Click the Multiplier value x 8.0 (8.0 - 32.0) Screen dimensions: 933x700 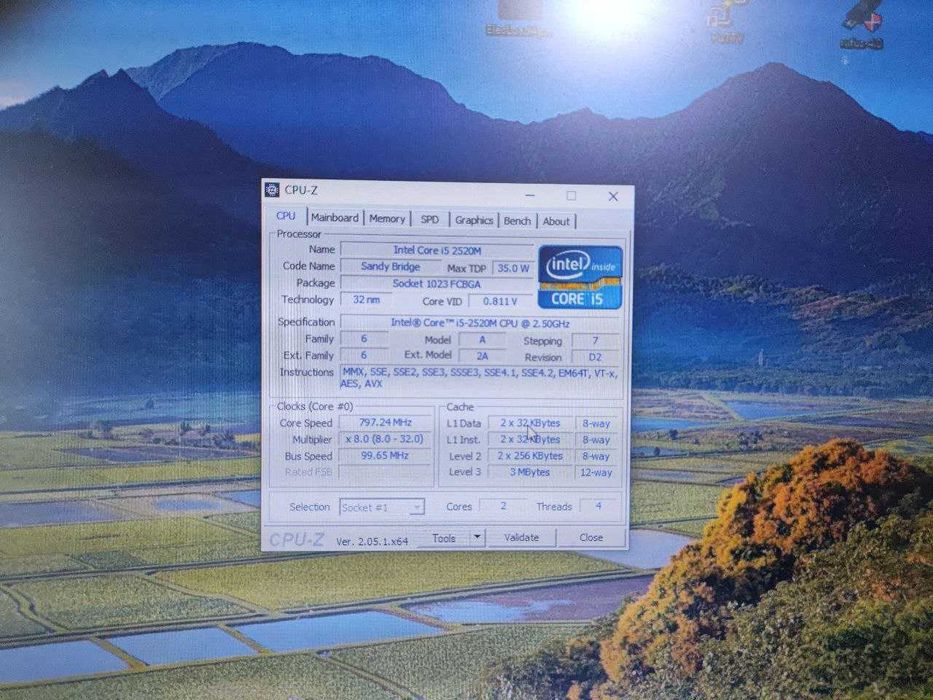pyautogui.click(x=385, y=439)
